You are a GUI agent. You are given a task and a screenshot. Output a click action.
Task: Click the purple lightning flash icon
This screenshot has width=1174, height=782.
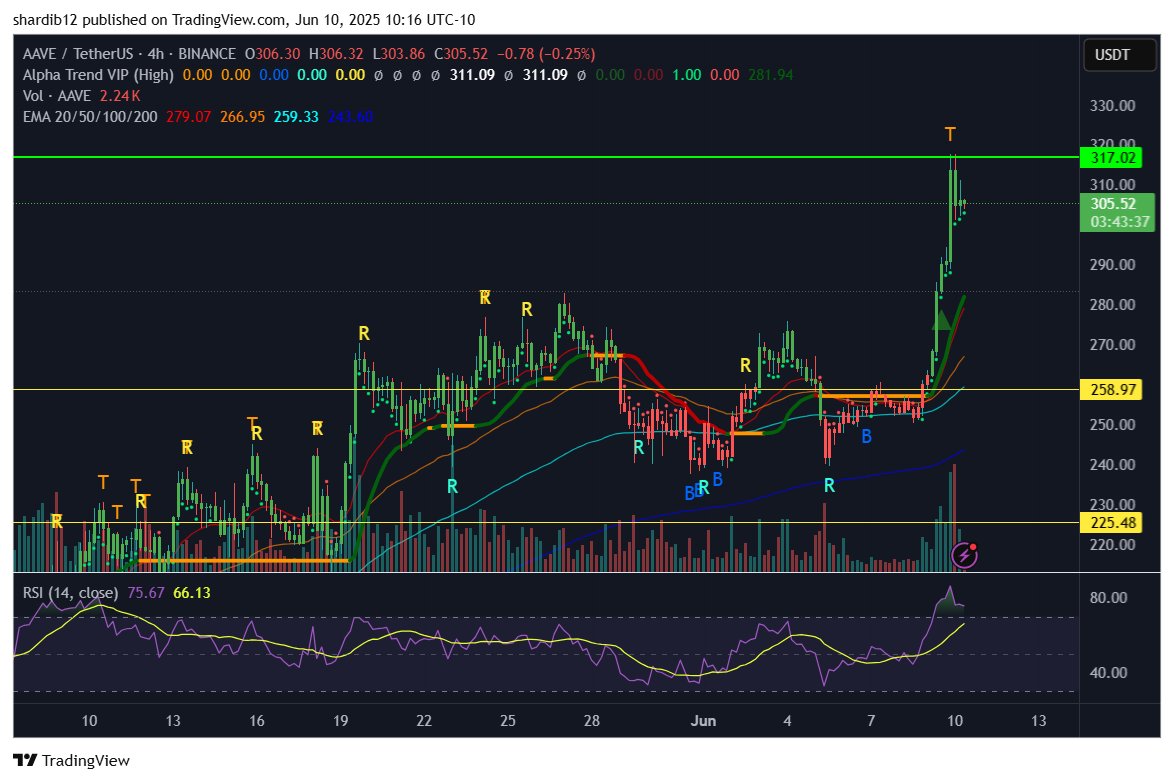pyautogui.click(x=964, y=555)
